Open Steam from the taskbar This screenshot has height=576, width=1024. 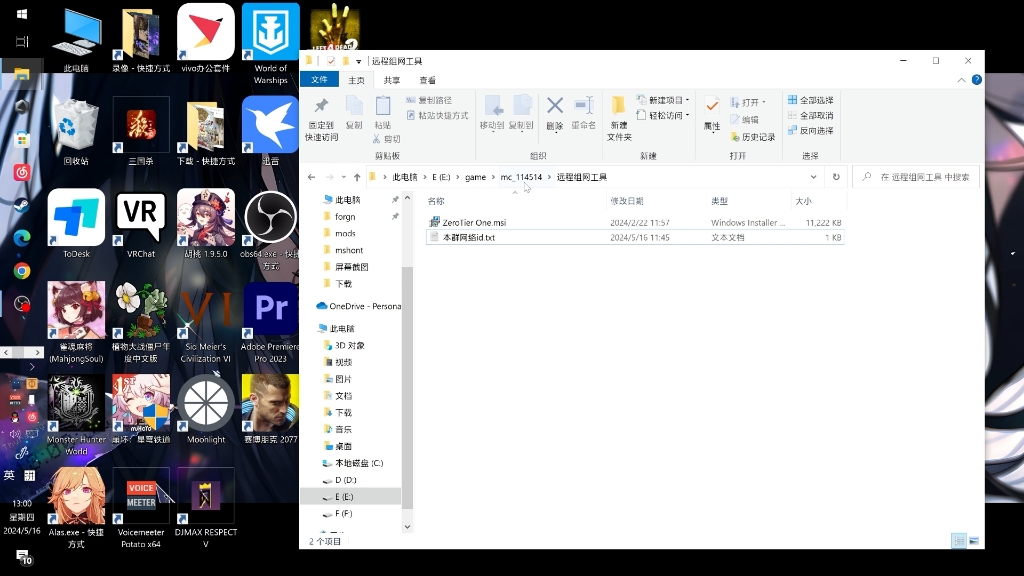pyautogui.click(x=22, y=205)
